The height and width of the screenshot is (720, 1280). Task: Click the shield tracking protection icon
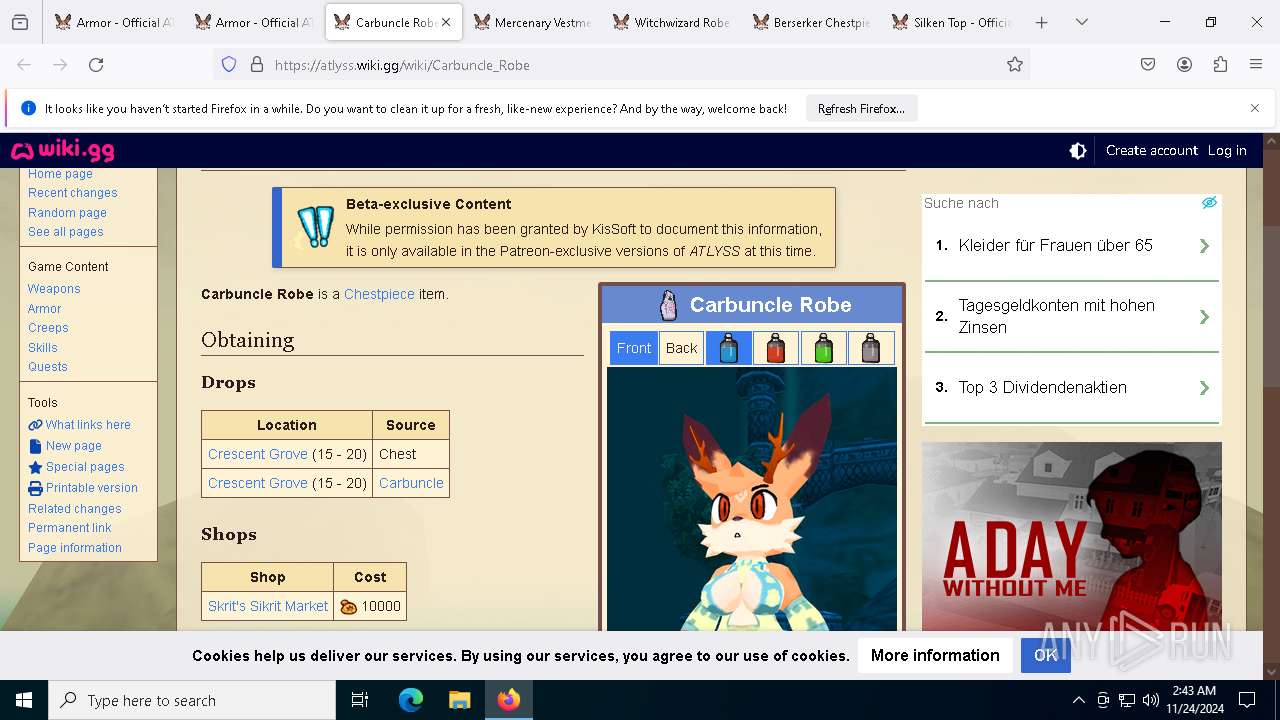pos(229,65)
